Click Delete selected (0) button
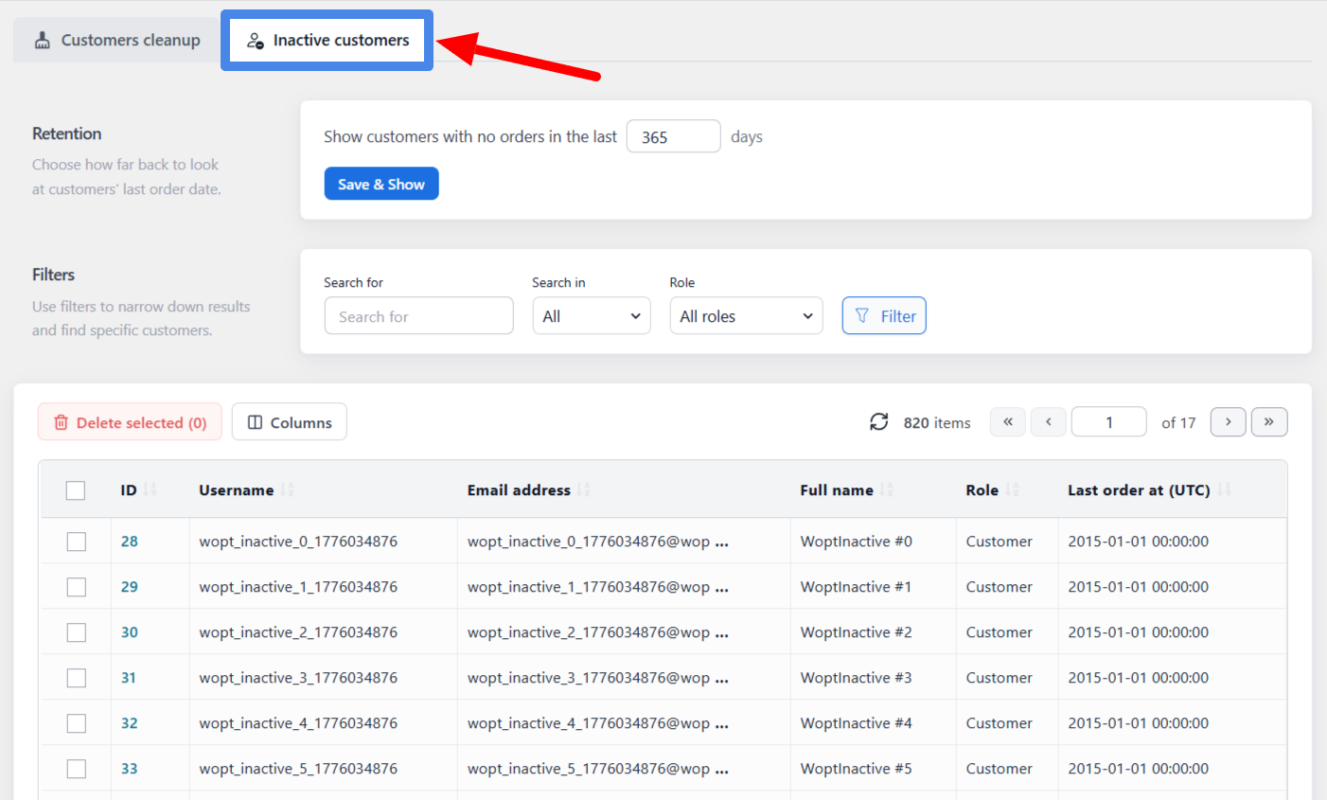This screenshot has width=1327, height=800. [130, 422]
